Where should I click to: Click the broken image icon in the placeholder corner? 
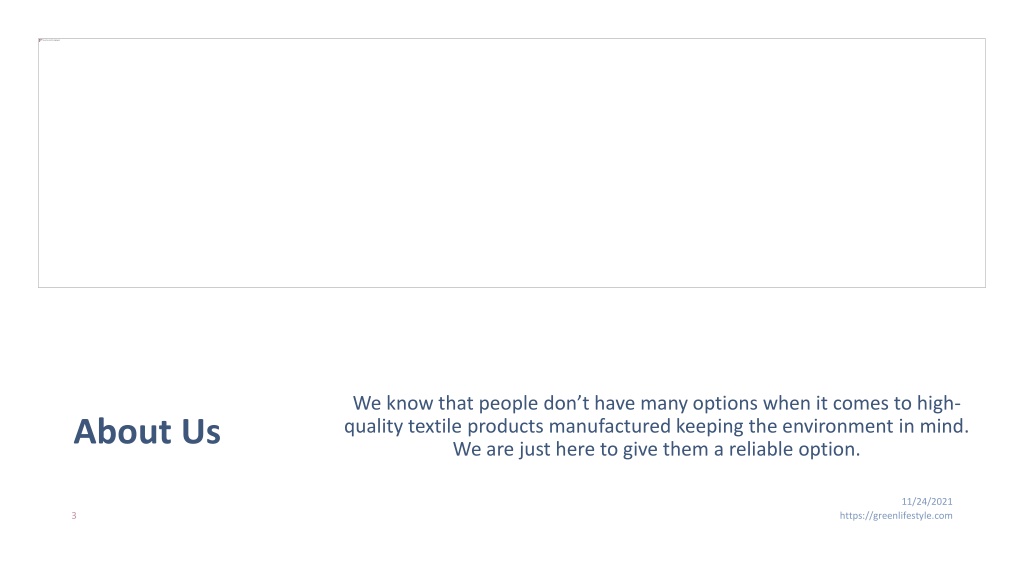40,40
